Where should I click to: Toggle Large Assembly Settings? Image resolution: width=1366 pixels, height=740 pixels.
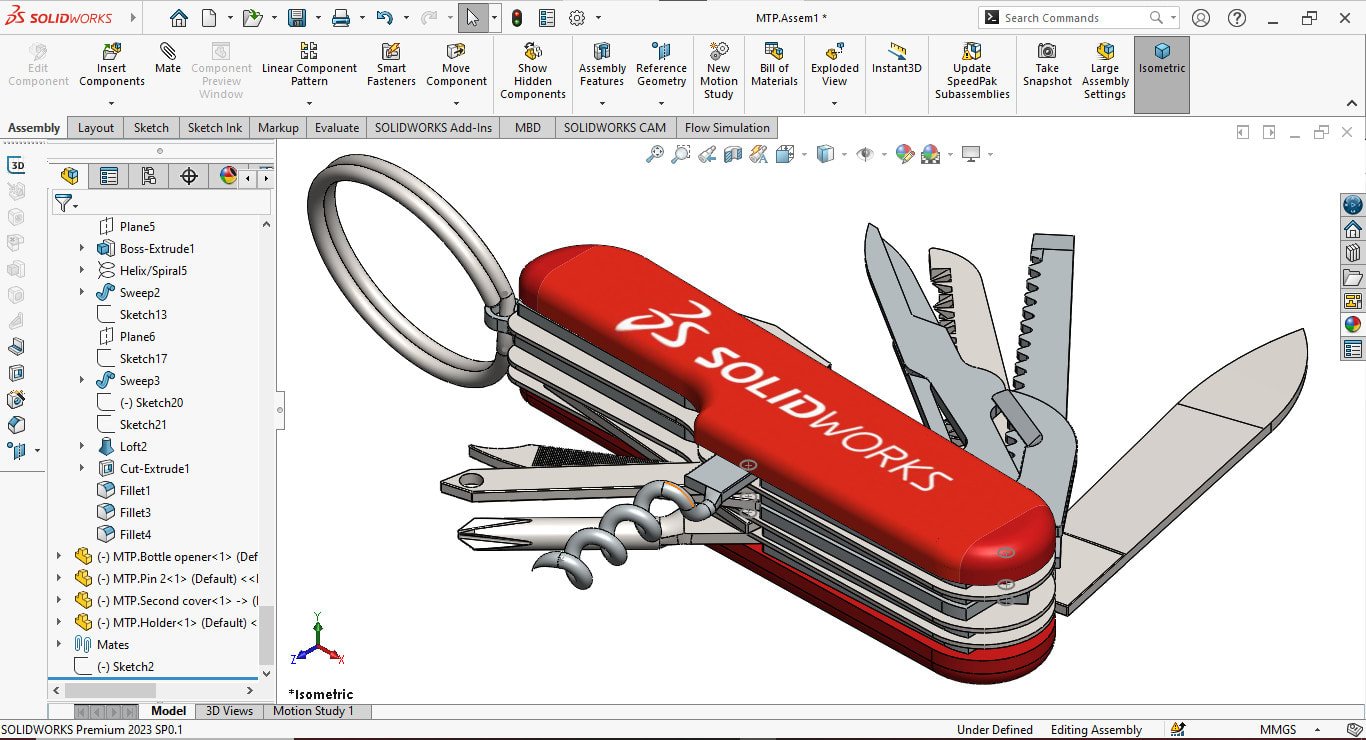point(1105,52)
